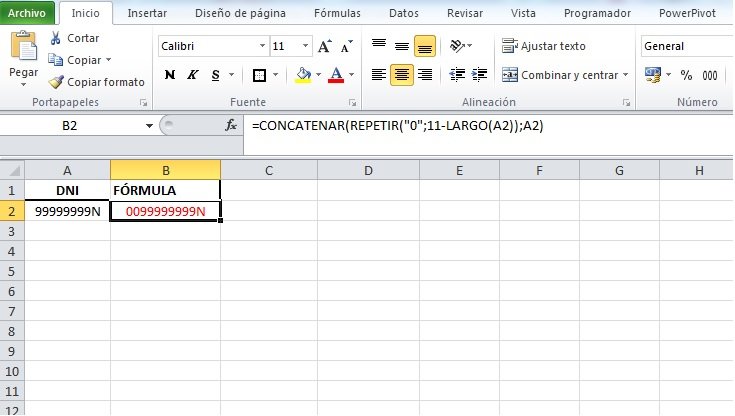The height and width of the screenshot is (416, 735).
Task: Click the insert function fx icon
Action: point(231,125)
